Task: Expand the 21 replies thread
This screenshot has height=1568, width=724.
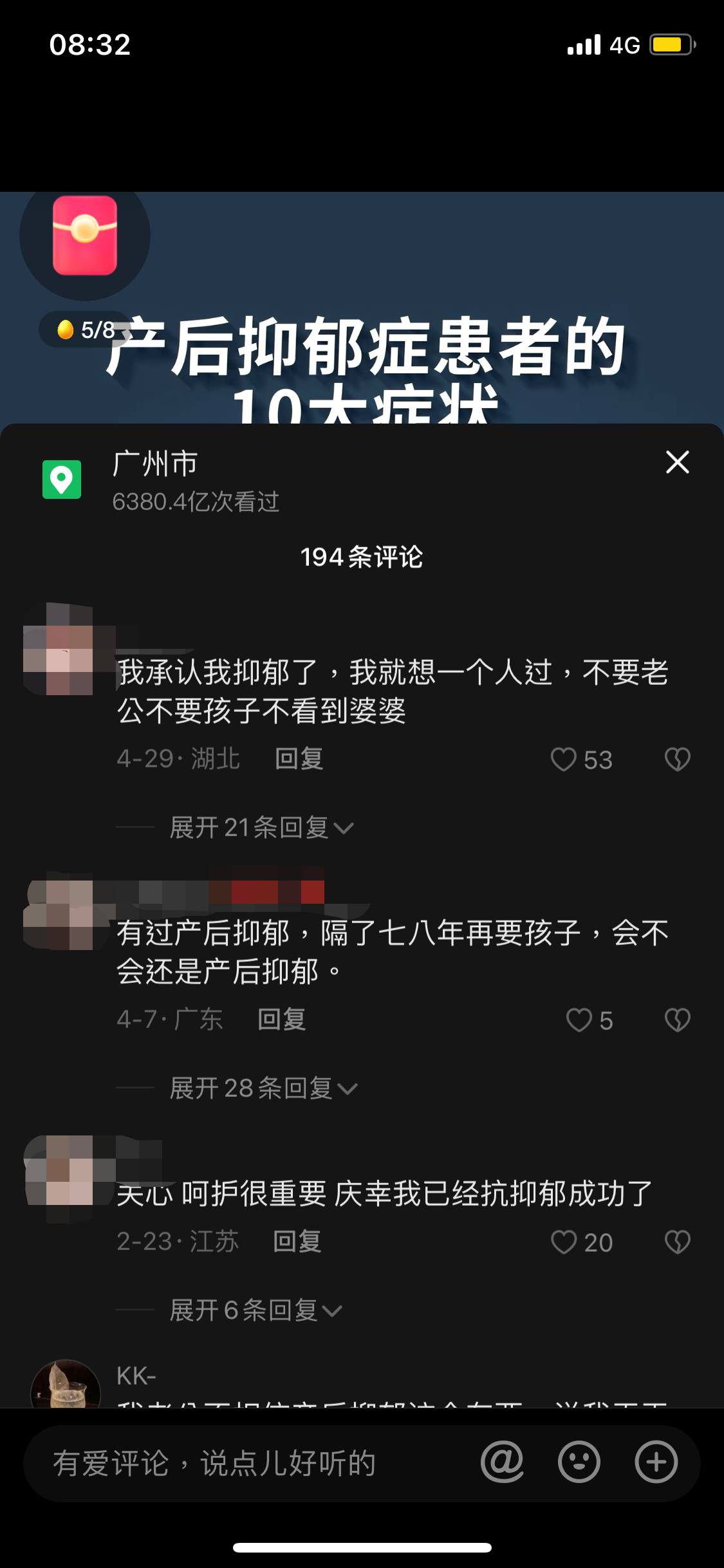Action: pos(261,828)
